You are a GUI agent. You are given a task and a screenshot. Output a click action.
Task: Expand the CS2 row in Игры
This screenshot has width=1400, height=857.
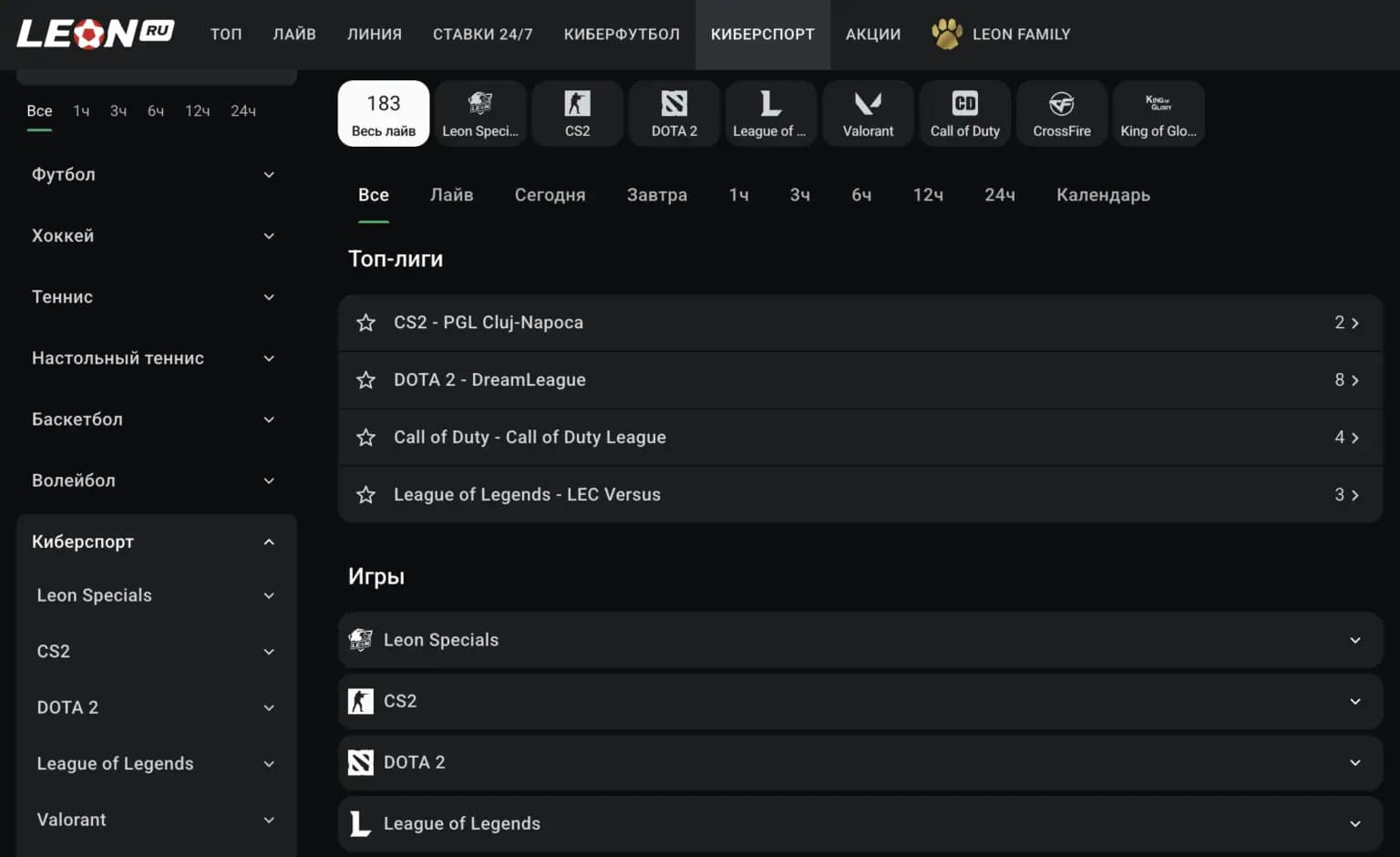(x=1355, y=701)
